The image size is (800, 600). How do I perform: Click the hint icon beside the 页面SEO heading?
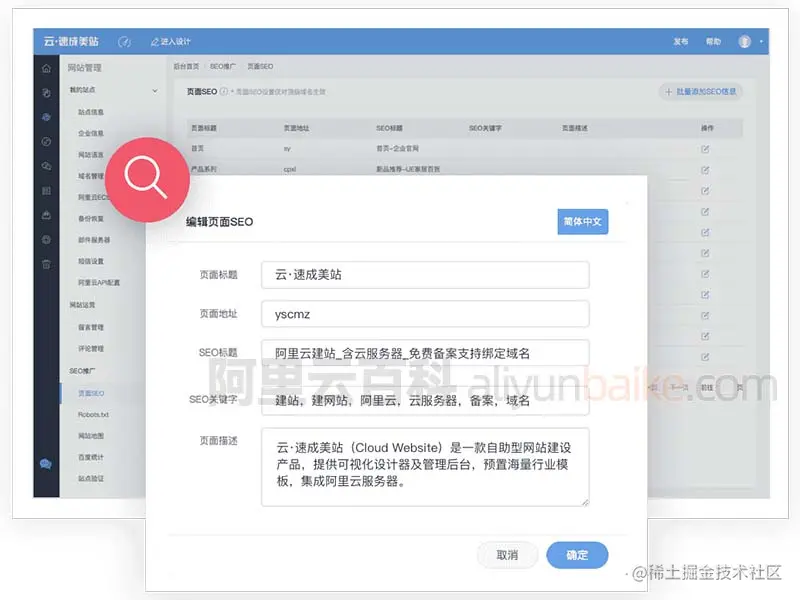(x=225, y=92)
